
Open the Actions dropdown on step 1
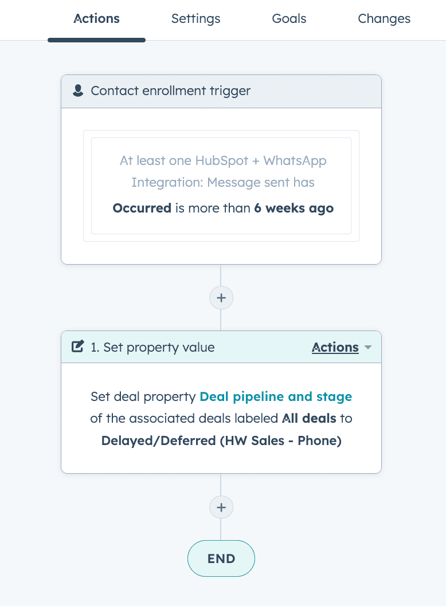(x=335, y=347)
